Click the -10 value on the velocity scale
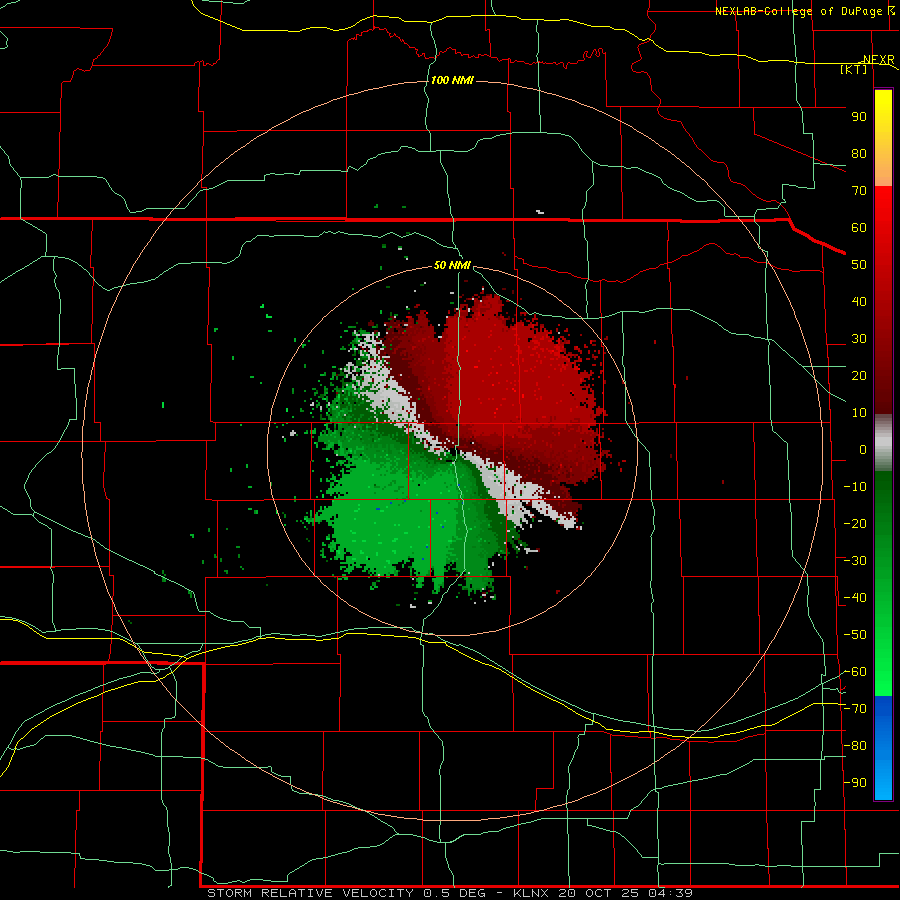The image size is (900, 900). pos(855,487)
